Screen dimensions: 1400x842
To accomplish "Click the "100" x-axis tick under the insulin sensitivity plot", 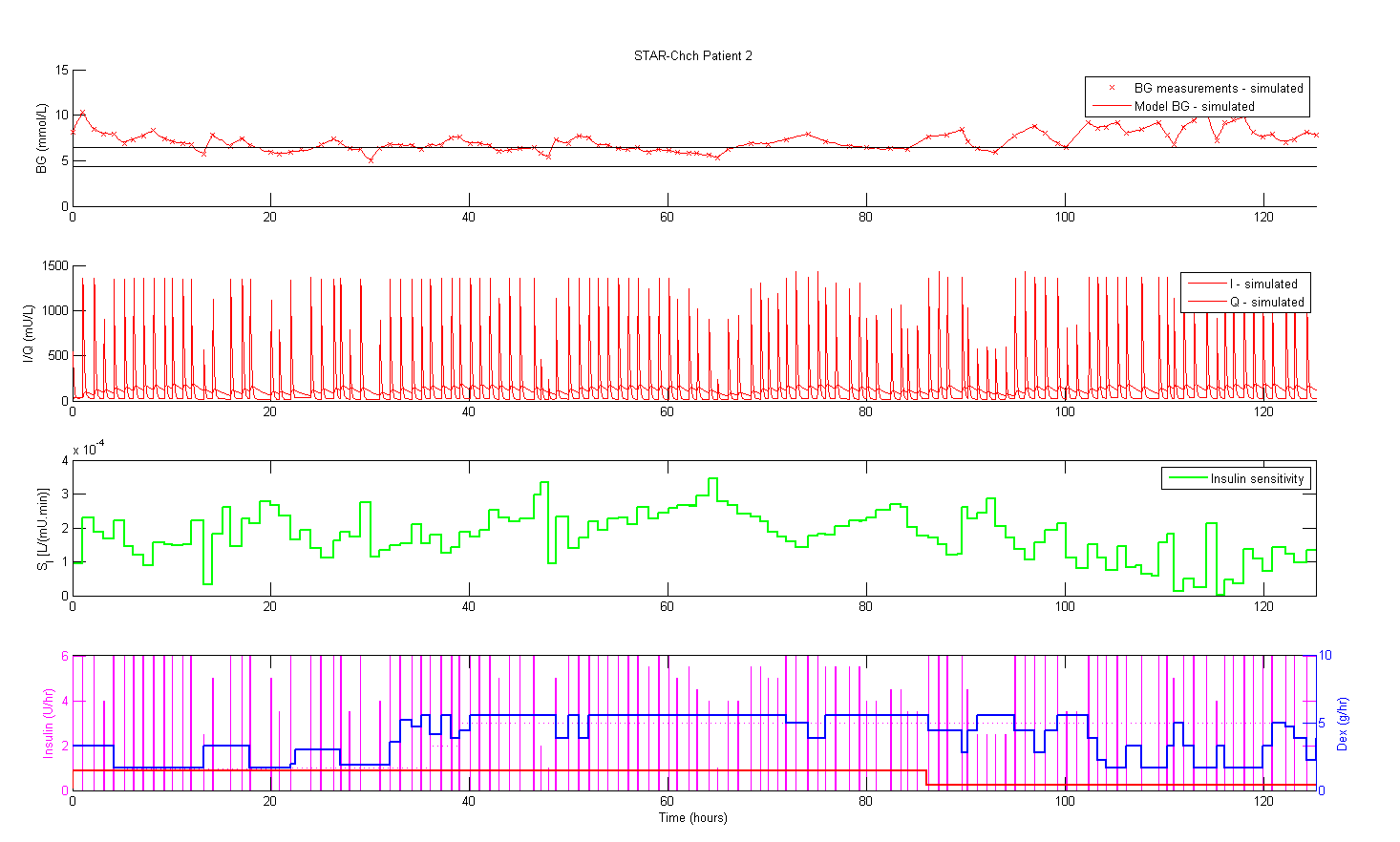I will coord(1065,606).
